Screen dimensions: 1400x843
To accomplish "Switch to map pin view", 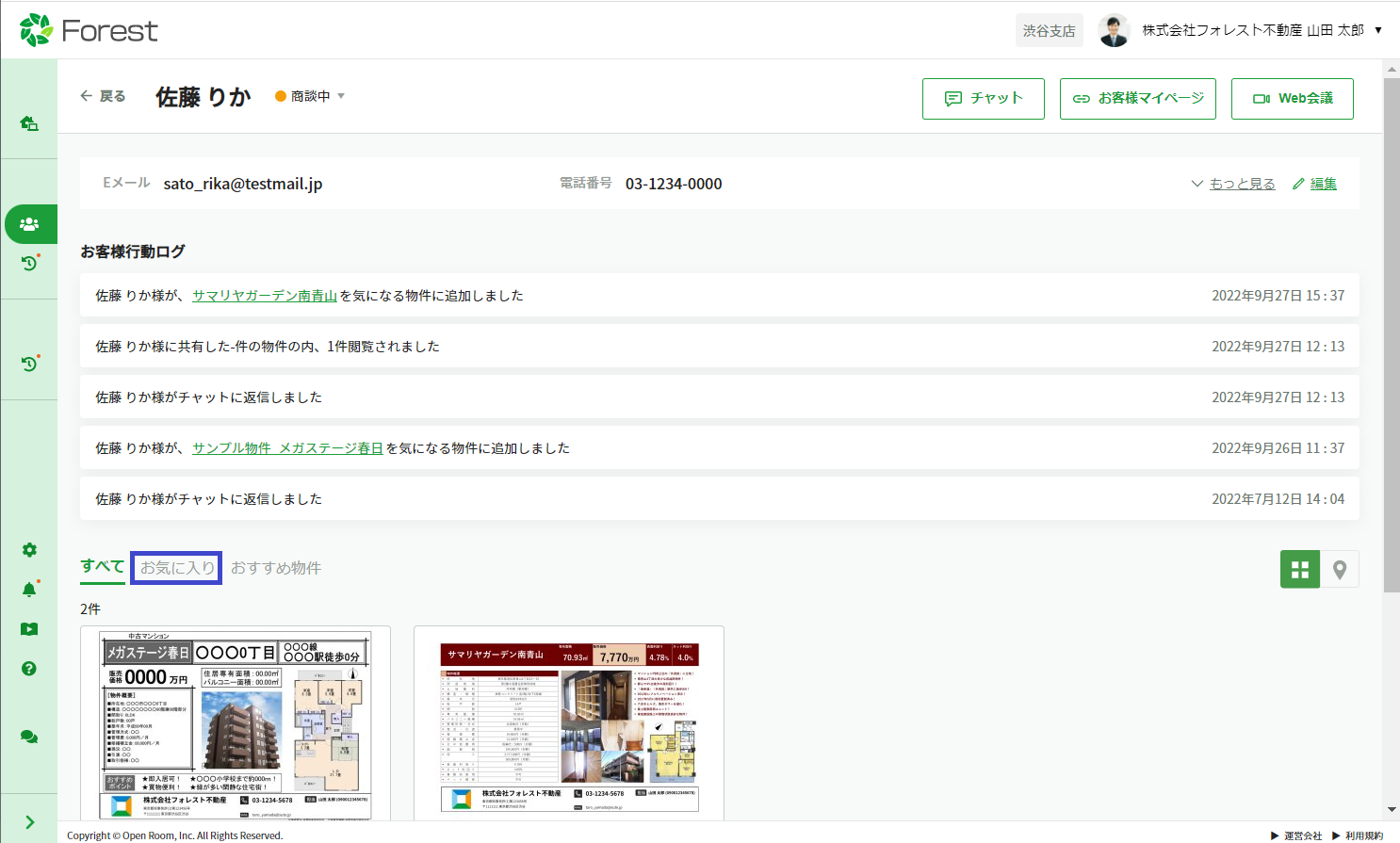I will [1339, 569].
